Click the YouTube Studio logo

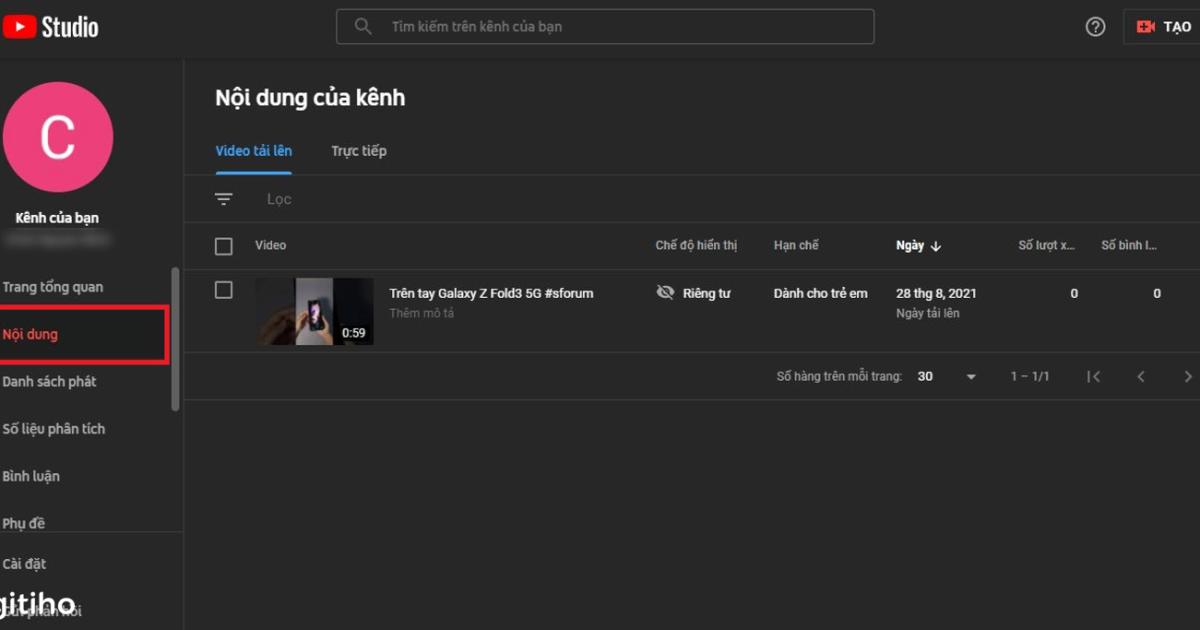point(50,26)
